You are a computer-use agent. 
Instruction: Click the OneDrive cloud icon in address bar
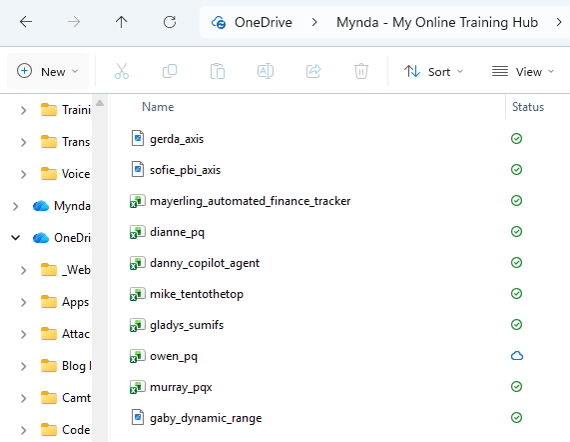219,23
